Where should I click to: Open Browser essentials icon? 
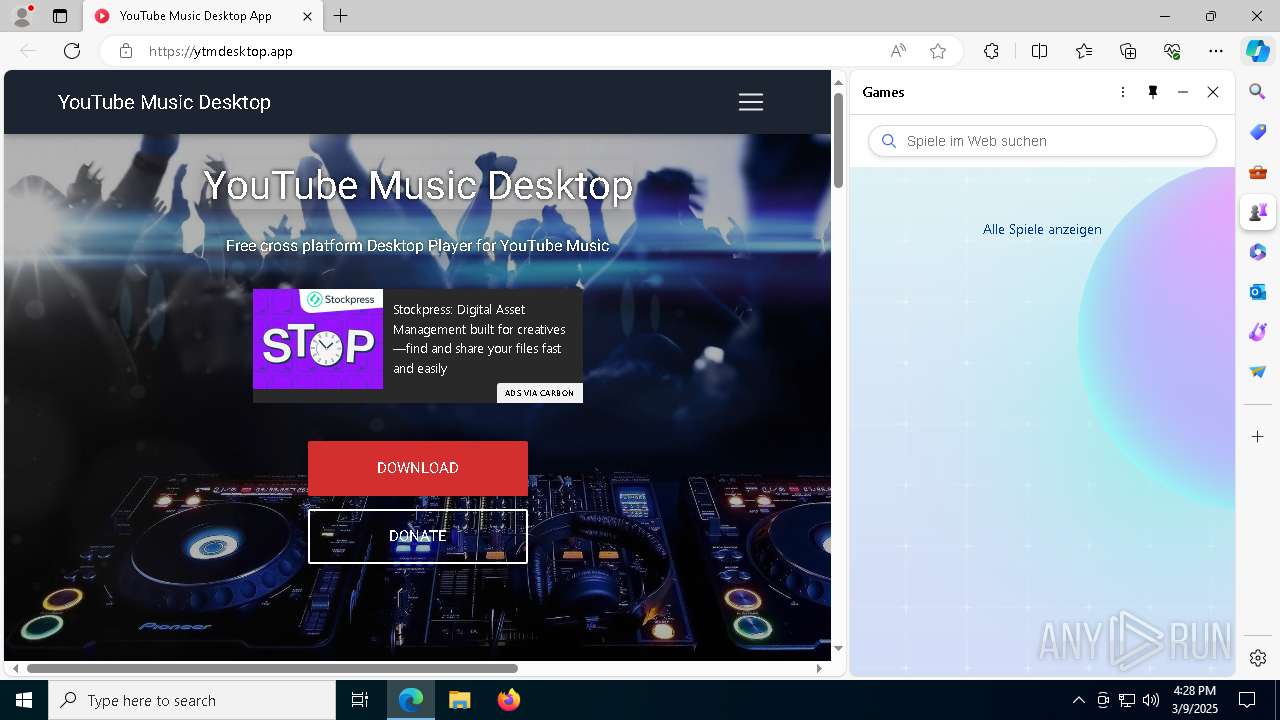pos(1172,51)
